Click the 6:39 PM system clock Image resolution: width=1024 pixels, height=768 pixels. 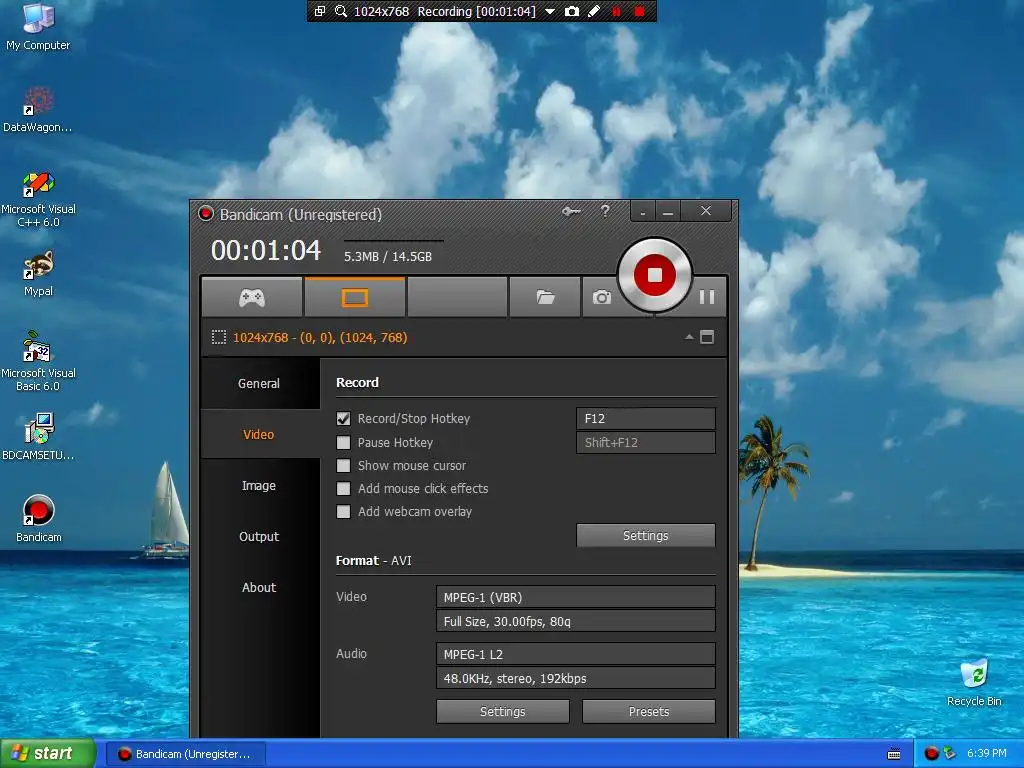click(987, 754)
